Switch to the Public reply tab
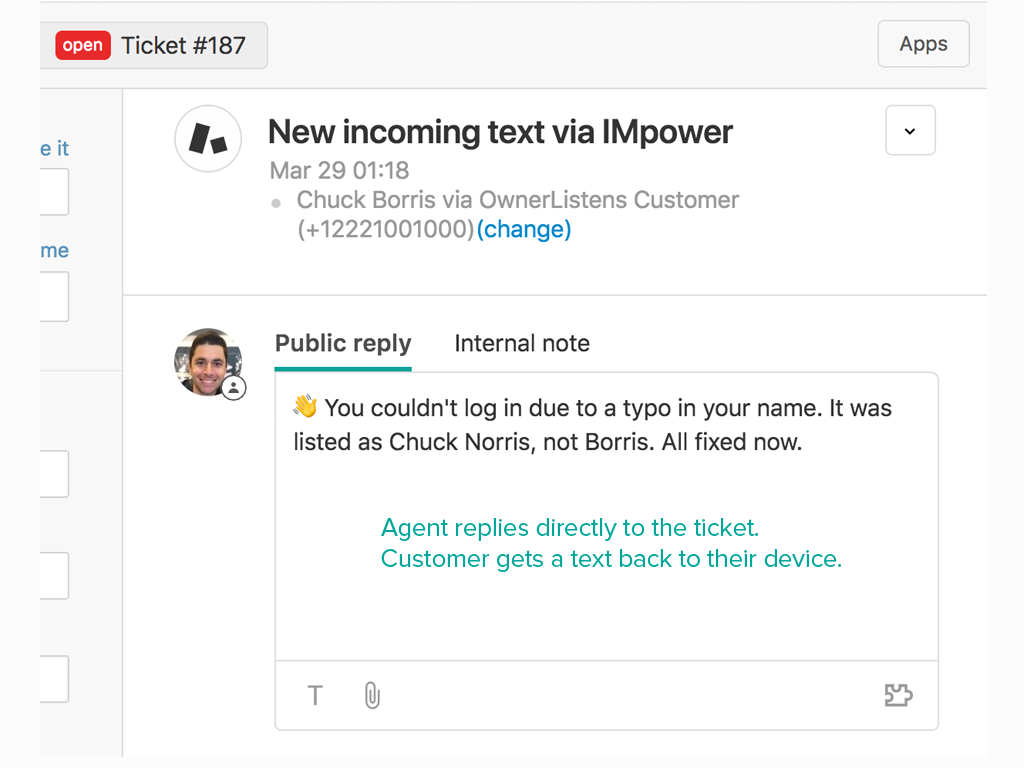 [343, 344]
